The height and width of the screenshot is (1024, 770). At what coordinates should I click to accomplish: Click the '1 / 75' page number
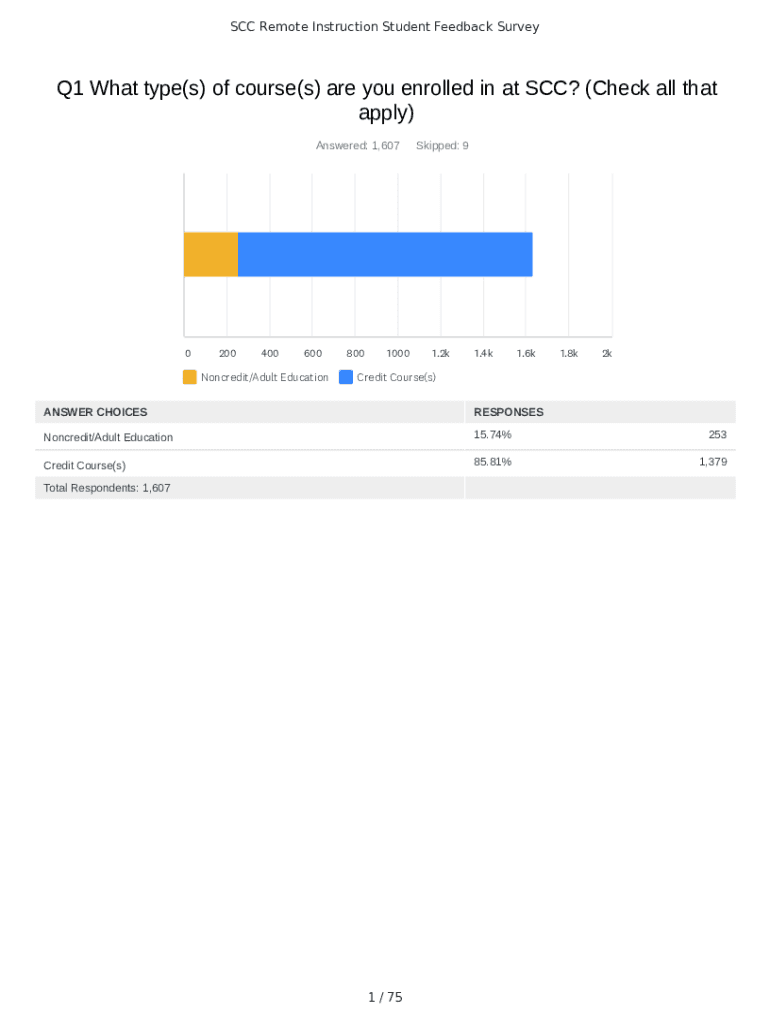(x=385, y=997)
